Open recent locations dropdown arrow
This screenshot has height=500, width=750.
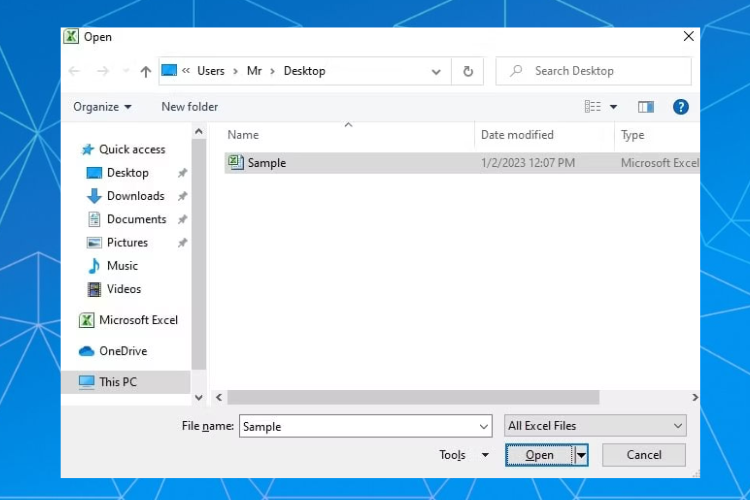tap(126, 71)
